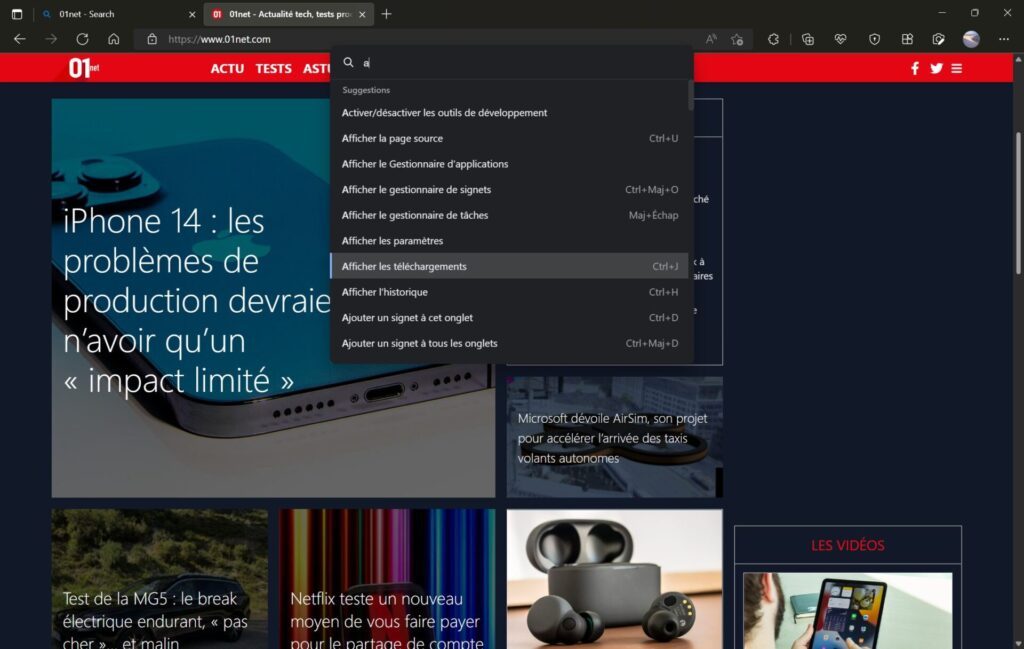Open browser performance heart icon

click(x=840, y=39)
